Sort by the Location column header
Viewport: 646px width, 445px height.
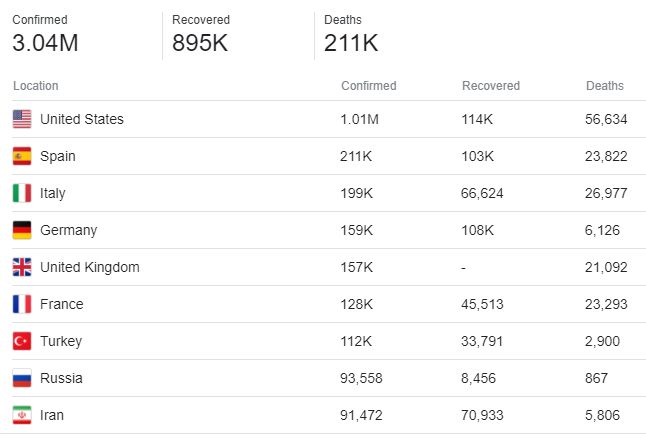(36, 86)
